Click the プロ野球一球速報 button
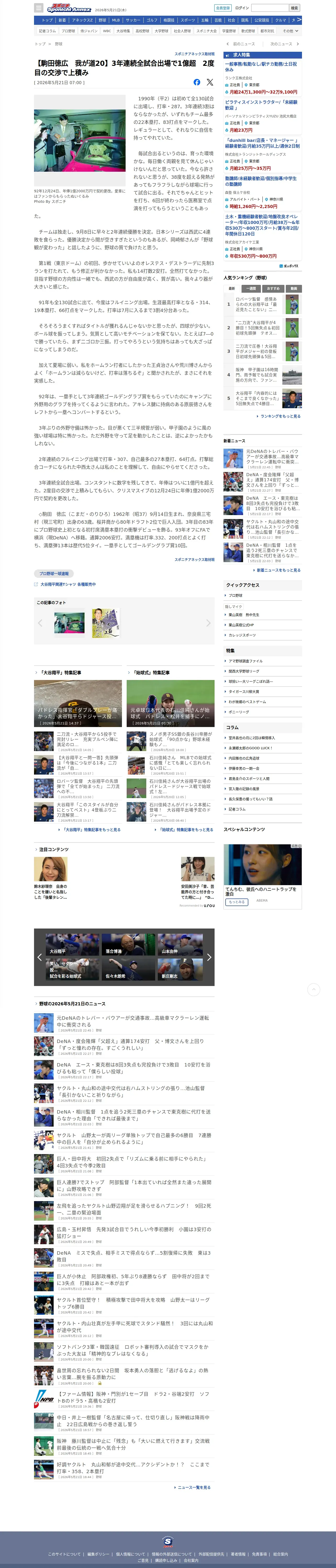The image size is (336, 1568). coord(54,573)
